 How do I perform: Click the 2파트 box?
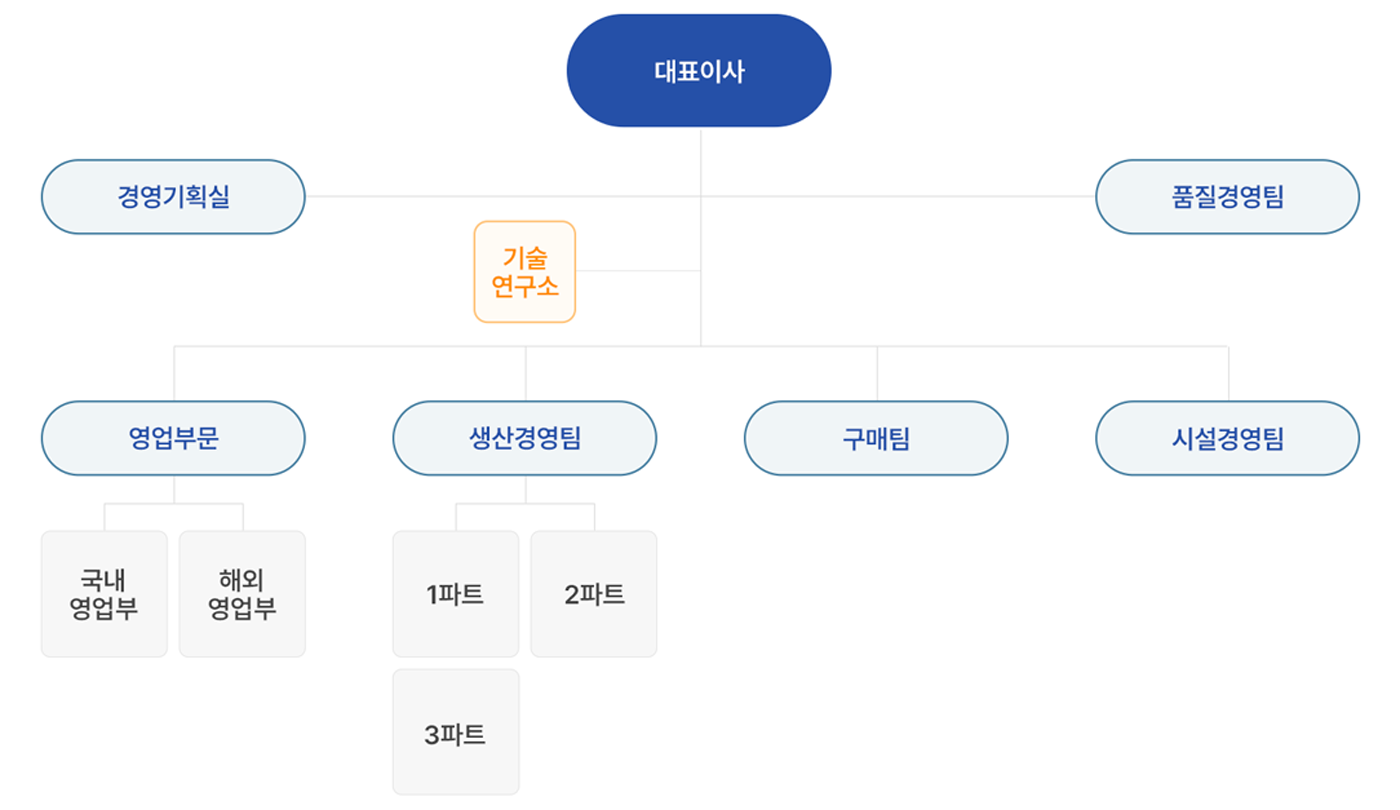[594, 594]
